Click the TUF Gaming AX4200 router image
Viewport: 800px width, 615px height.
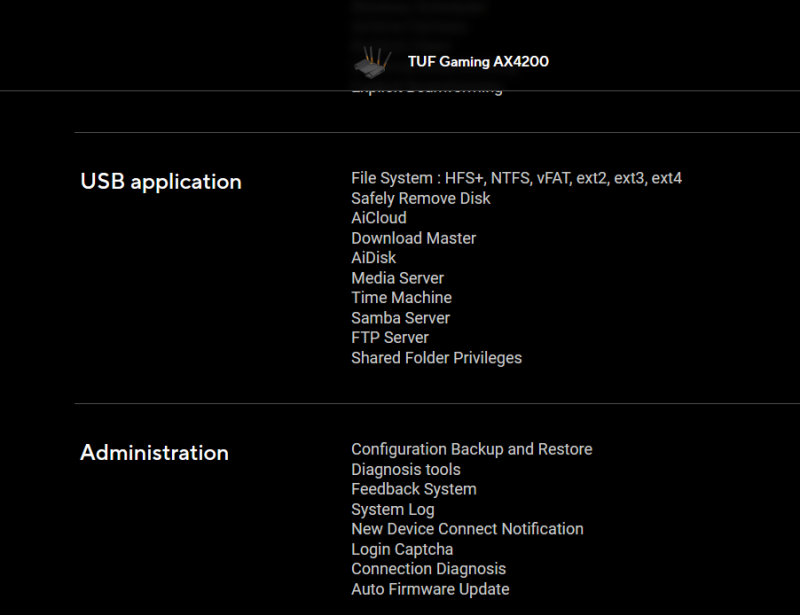pyautogui.click(x=373, y=62)
